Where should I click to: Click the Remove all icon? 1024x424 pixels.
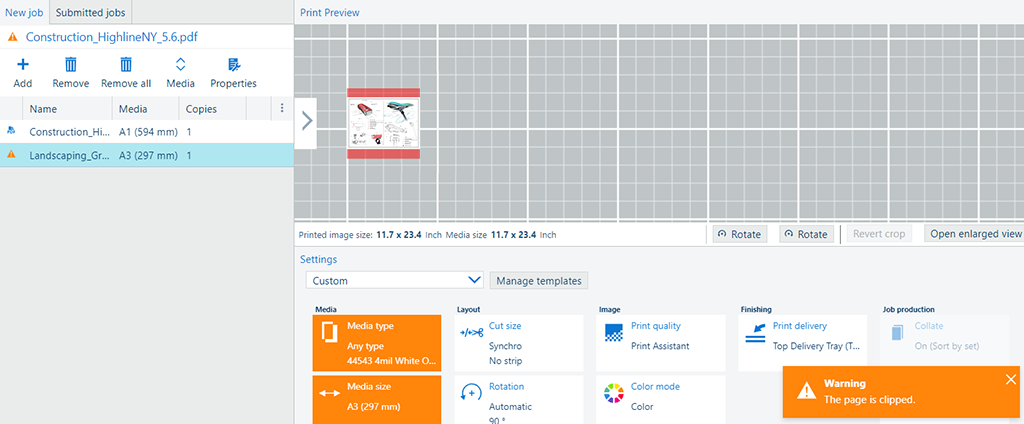pos(126,66)
